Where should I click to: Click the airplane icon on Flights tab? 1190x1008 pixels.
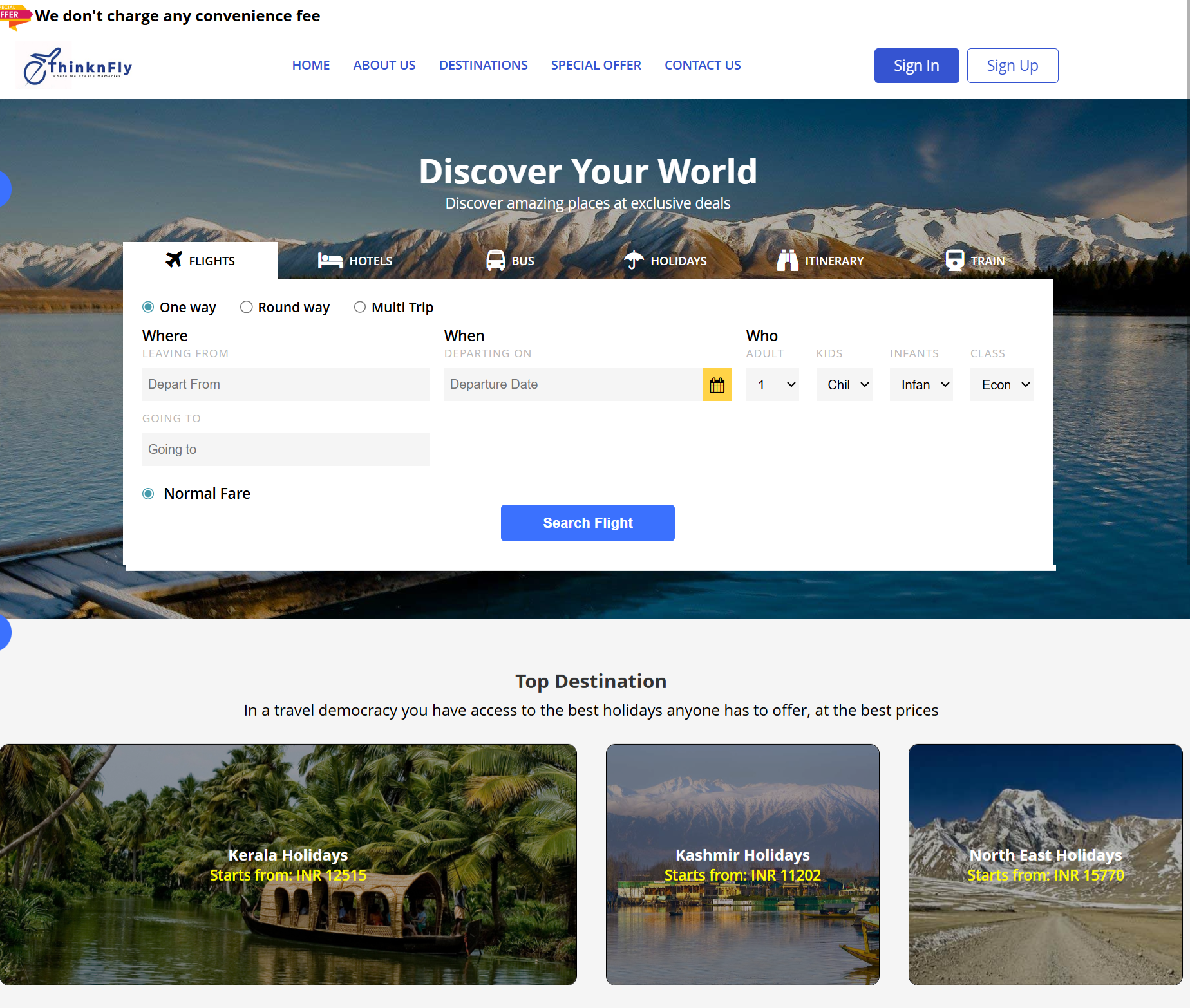[x=174, y=259]
